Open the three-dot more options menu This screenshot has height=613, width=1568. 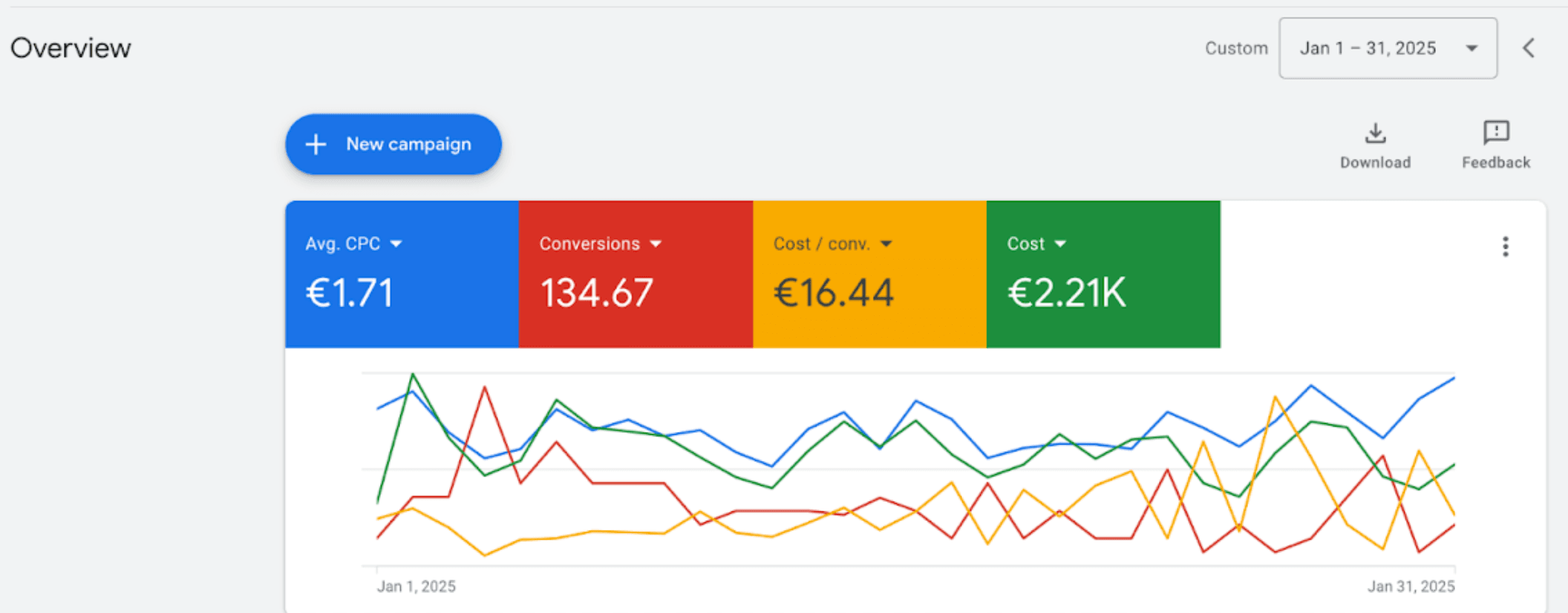[1505, 246]
